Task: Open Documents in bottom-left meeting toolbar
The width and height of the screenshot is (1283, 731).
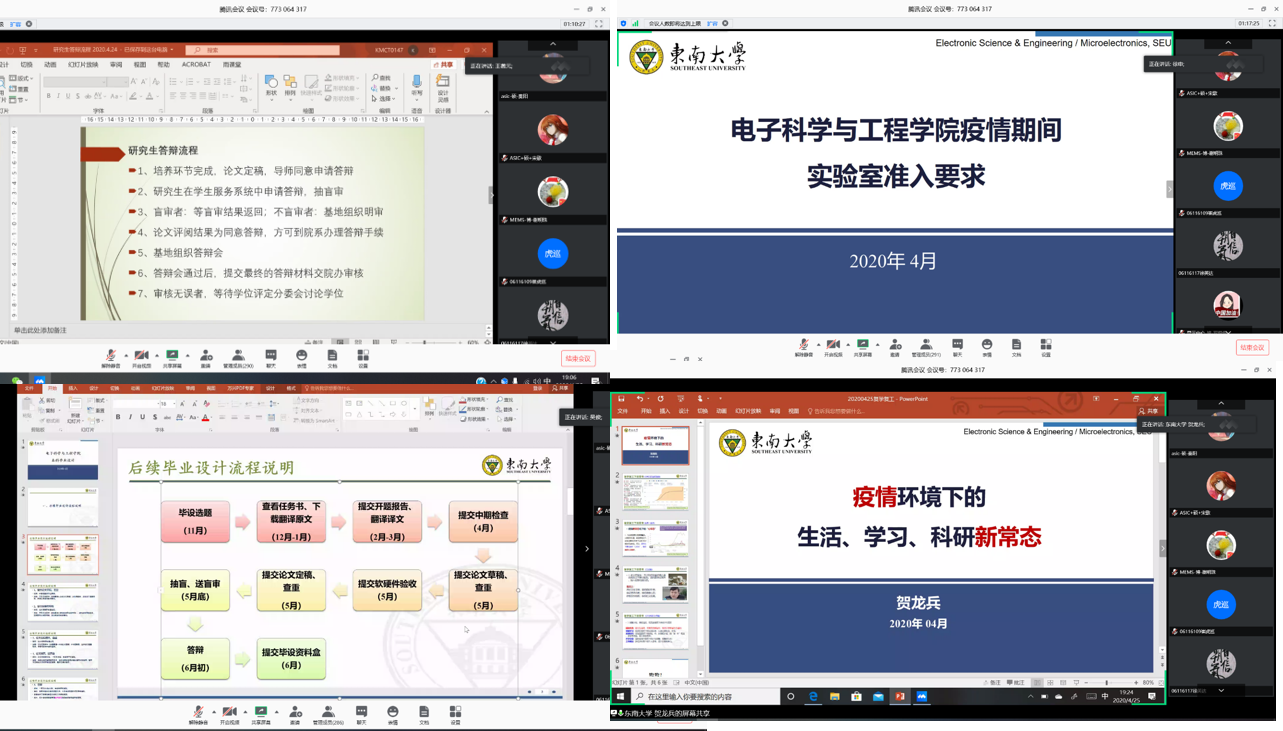Action: tap(424, 716)
